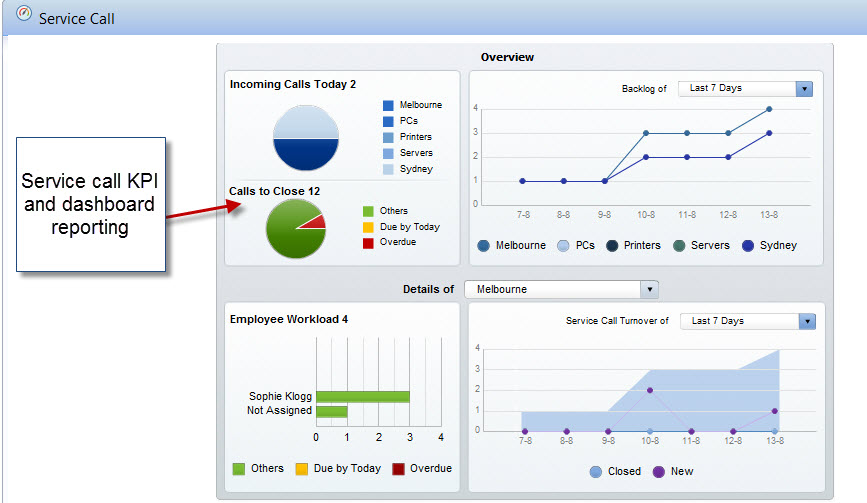Click the New legend marker
This screenshot has width=867, height=503.
point(658,471)
